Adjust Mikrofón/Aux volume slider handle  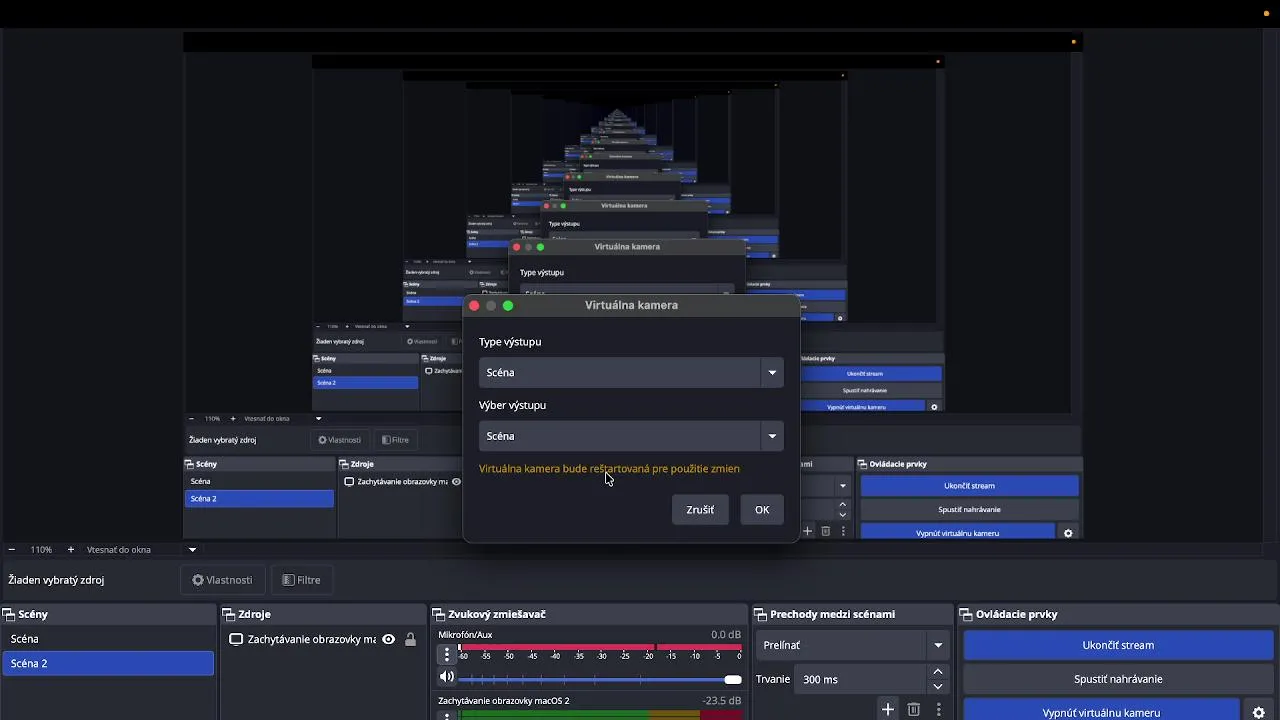click(x=733, y=680)
